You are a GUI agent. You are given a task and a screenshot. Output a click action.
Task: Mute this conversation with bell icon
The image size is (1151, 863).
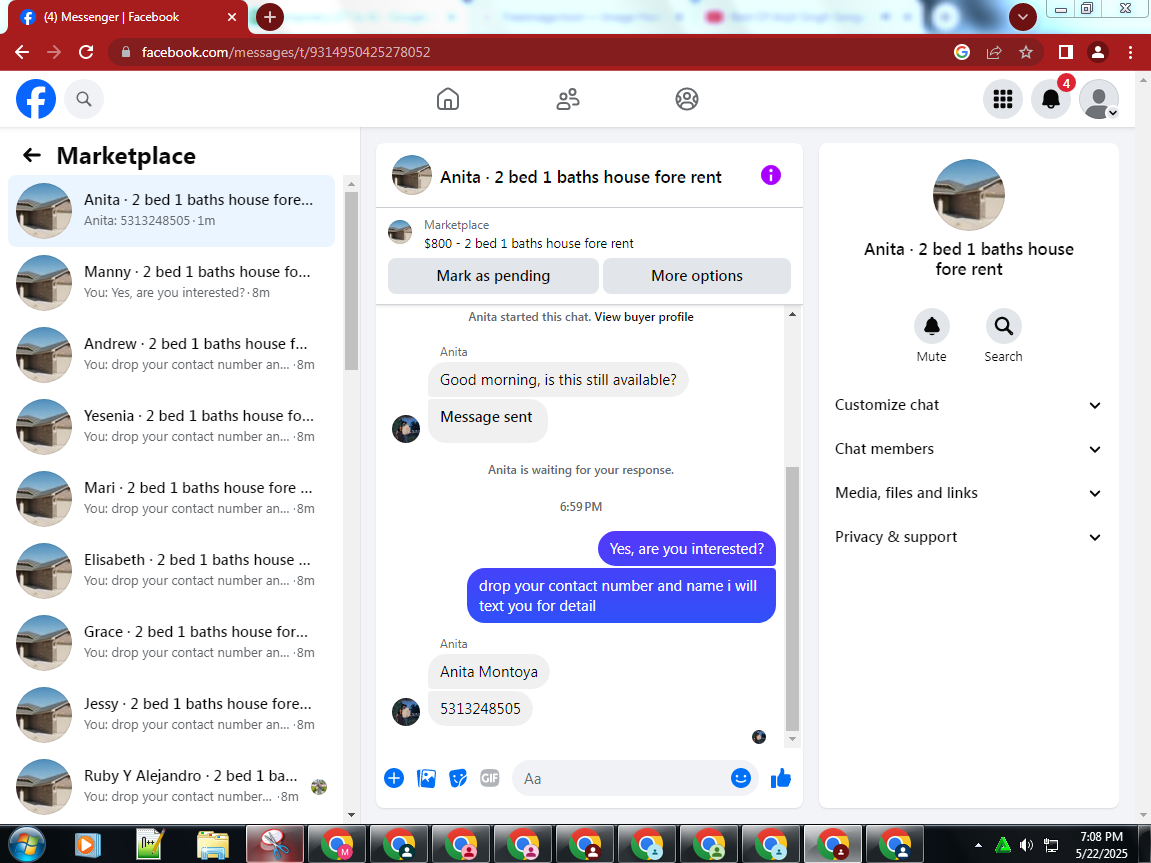click(932, 326)
